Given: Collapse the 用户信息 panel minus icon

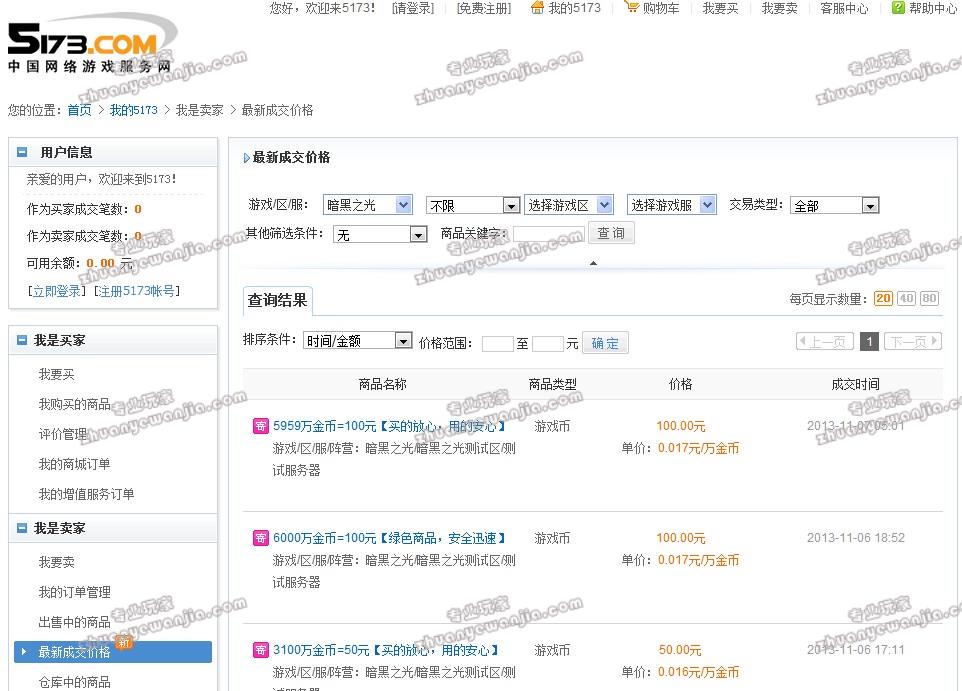Looking at the screenshot, I should pos(22,152).
